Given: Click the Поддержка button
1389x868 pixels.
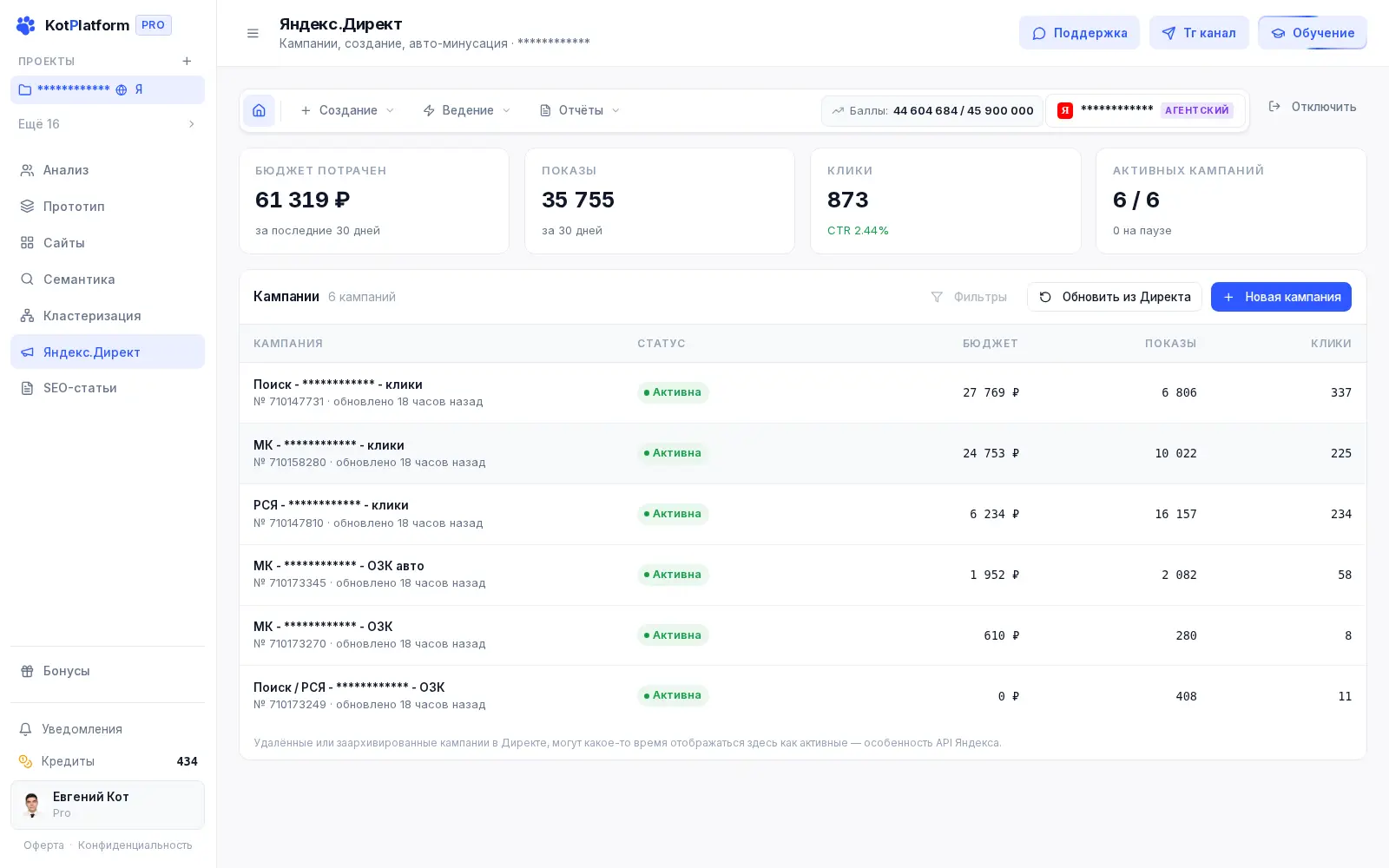Looking at the screenshot, I should [1079, 33].
